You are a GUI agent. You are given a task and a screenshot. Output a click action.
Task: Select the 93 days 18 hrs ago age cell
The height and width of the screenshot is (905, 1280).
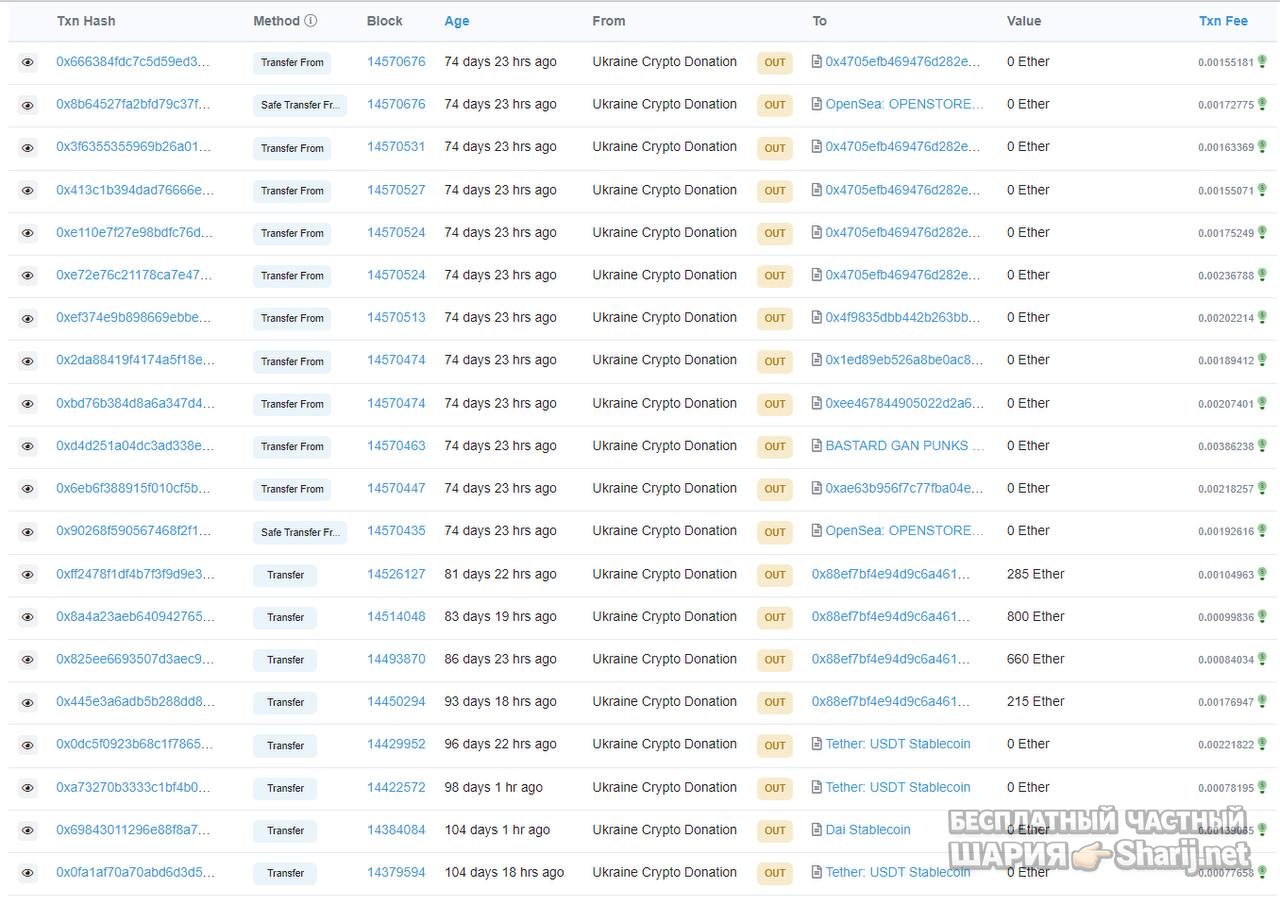[x=500, y=702]
